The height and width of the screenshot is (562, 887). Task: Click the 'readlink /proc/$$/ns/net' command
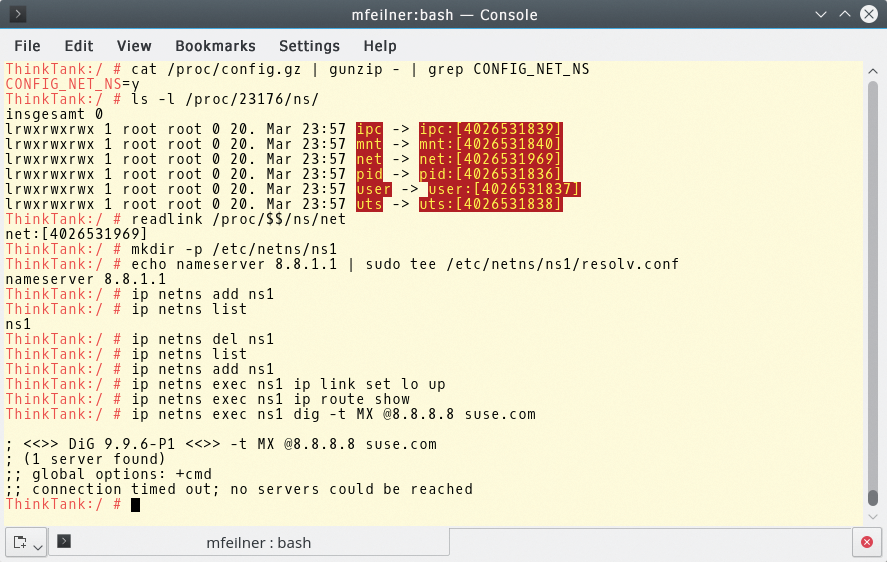(x=238, y=219)
